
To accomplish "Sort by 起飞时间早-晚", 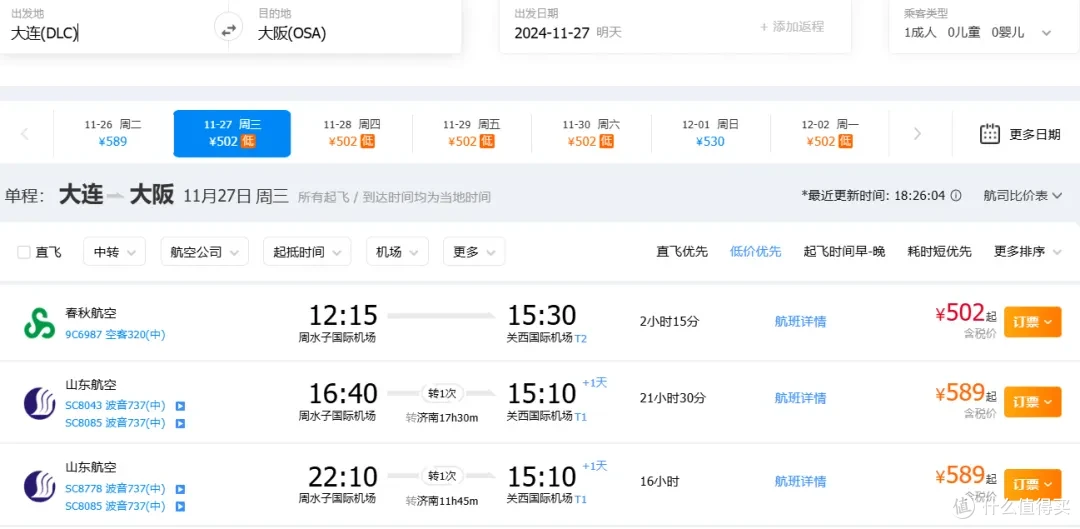I will (x=844, y=251).
